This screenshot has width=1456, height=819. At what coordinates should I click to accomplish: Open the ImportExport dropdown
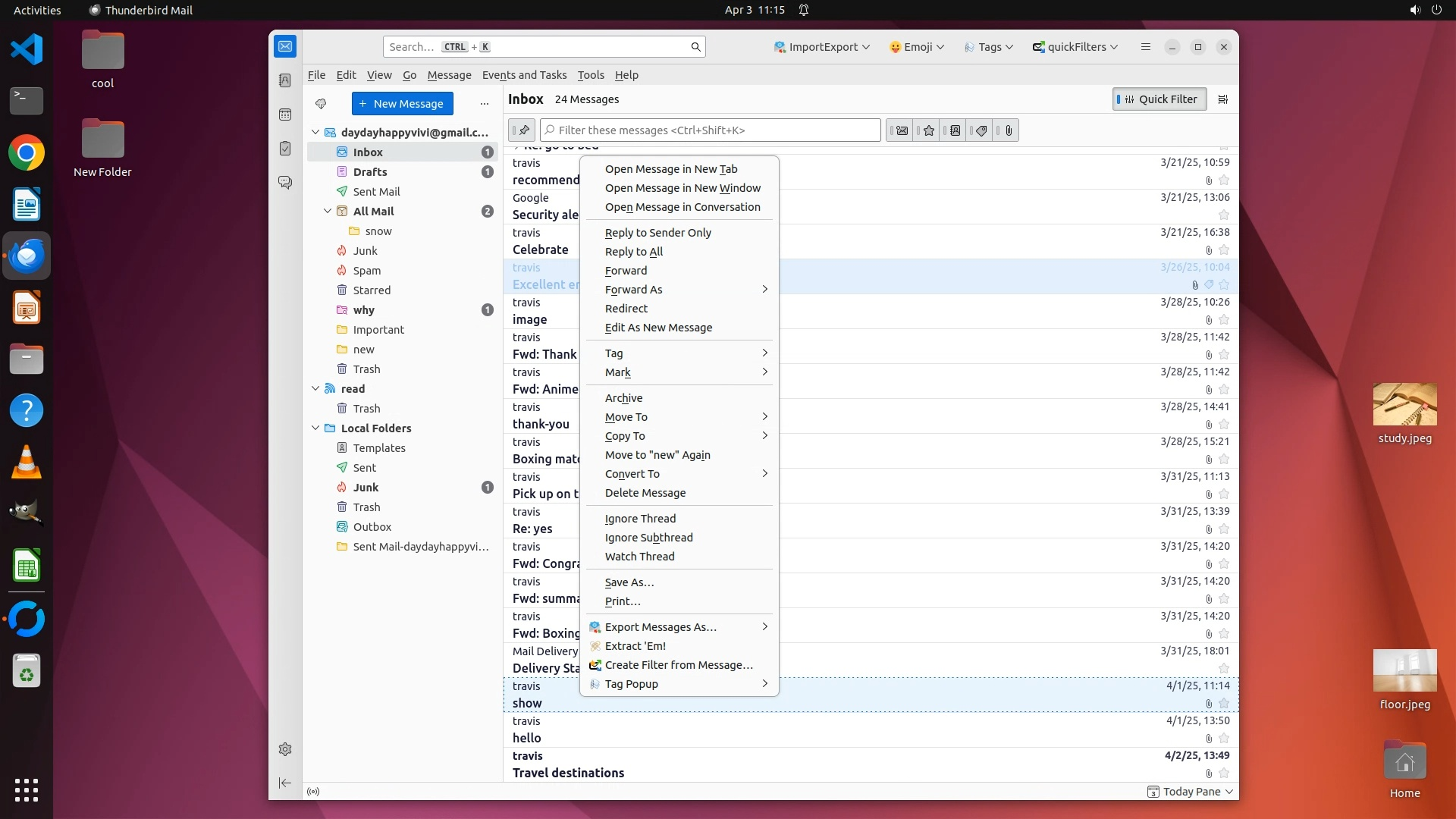click(x=821, y=47)
